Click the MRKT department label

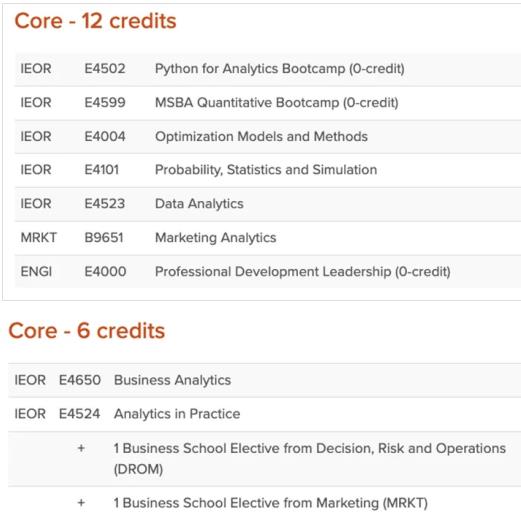pos(39,238)
